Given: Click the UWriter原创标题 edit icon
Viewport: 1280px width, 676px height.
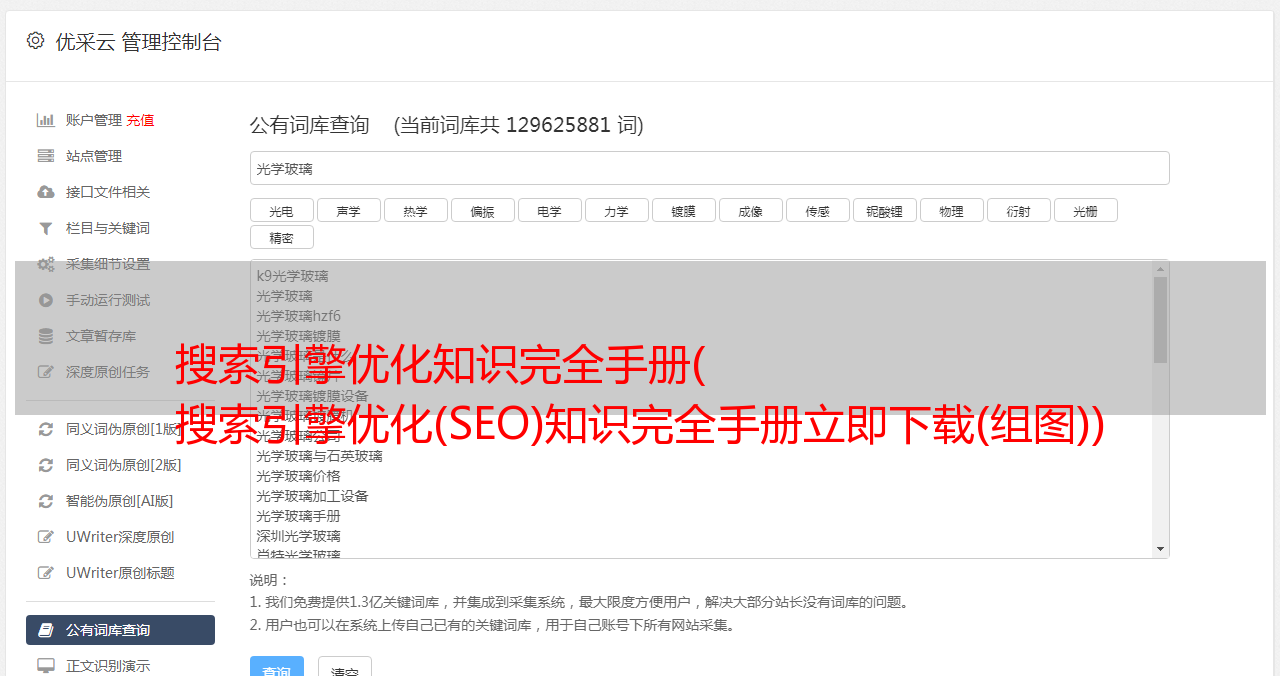Looking at the screenshot, I should click(x=45, y=573).
